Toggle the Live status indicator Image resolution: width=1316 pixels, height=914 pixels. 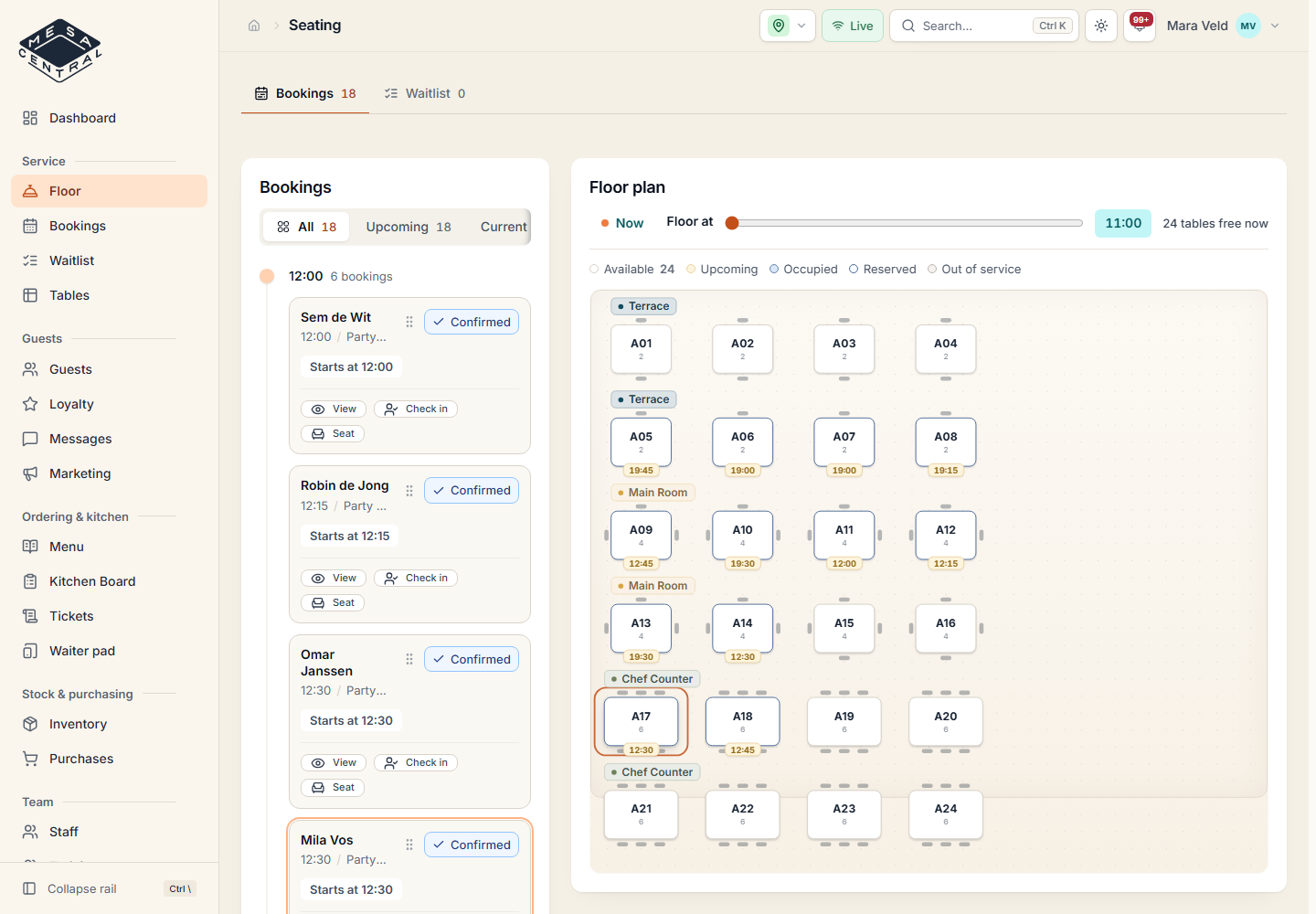tap(853, 26)
